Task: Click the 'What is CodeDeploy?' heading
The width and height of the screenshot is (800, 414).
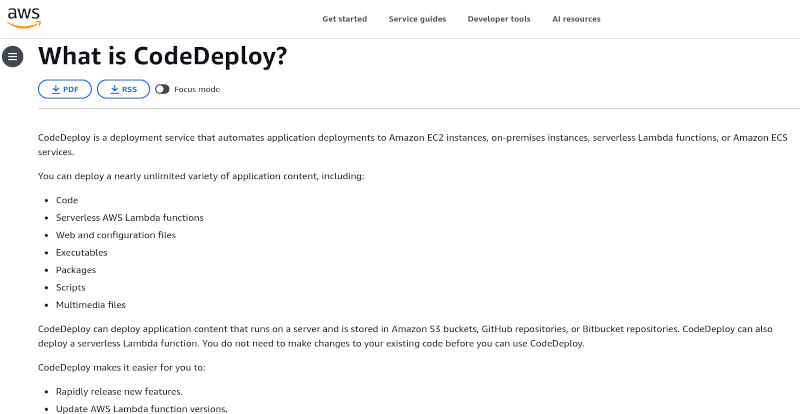Action: coord(163,56)
